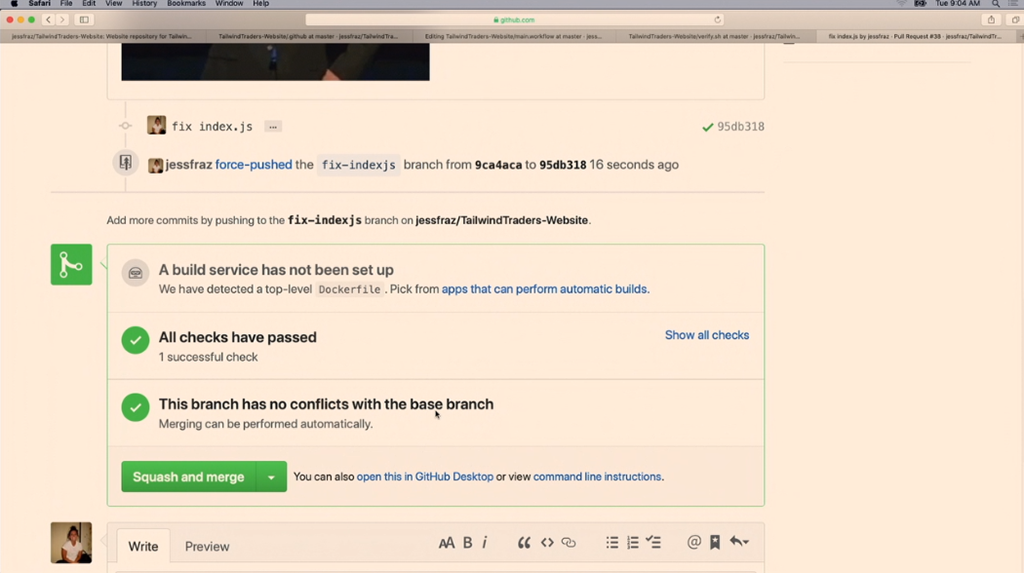Open the History menu

144,3
